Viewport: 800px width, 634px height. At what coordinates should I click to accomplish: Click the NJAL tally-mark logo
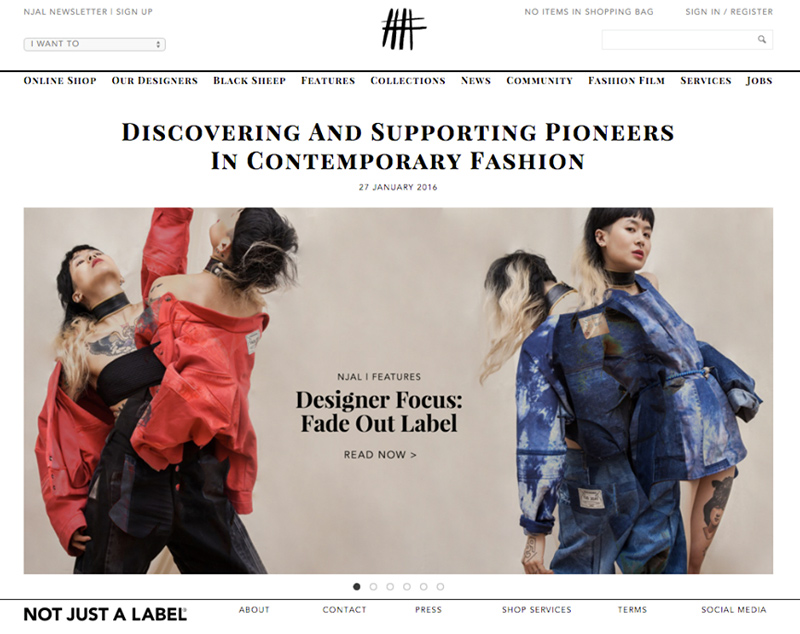(x=404, y=29)
